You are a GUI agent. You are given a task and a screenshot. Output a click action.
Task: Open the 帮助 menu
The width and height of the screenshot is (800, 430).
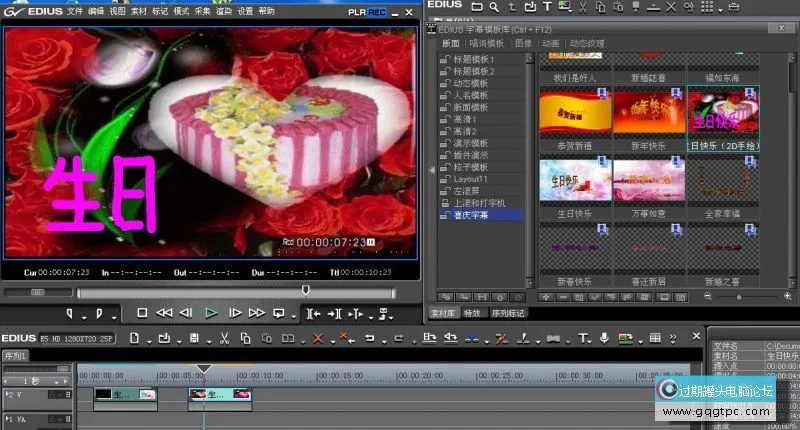[266, 11]
